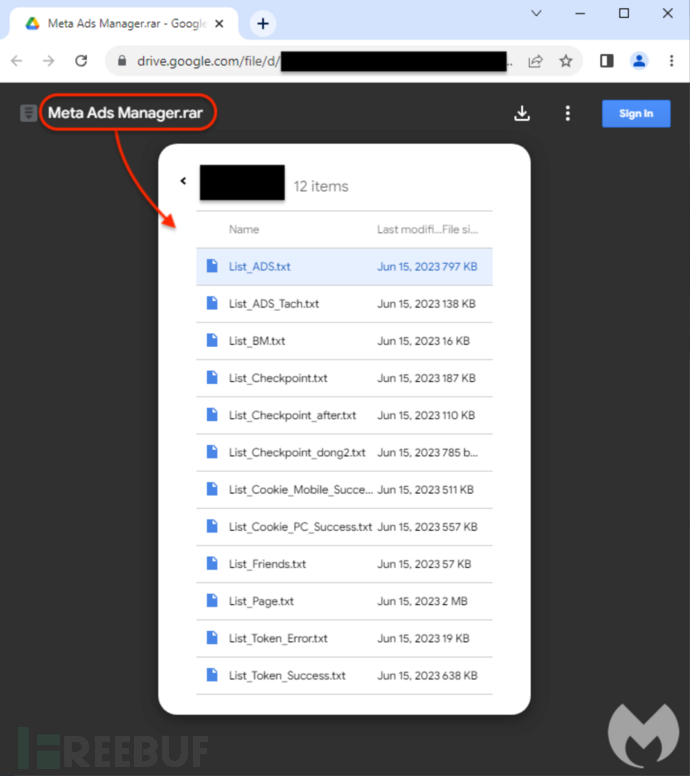Open the three-dot more actions menu in Drive
This screenshot has height=776, width=690.
pos(568,114)
